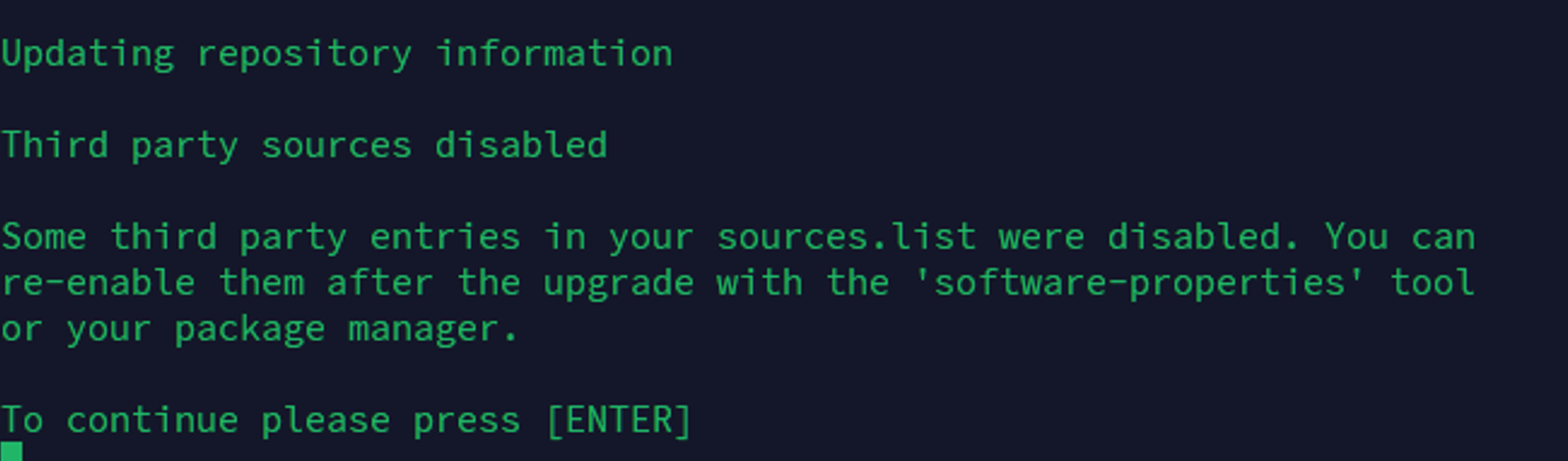Click the word 're-enable'
The width and height of the screenshot is (1568, 461).
98,282
